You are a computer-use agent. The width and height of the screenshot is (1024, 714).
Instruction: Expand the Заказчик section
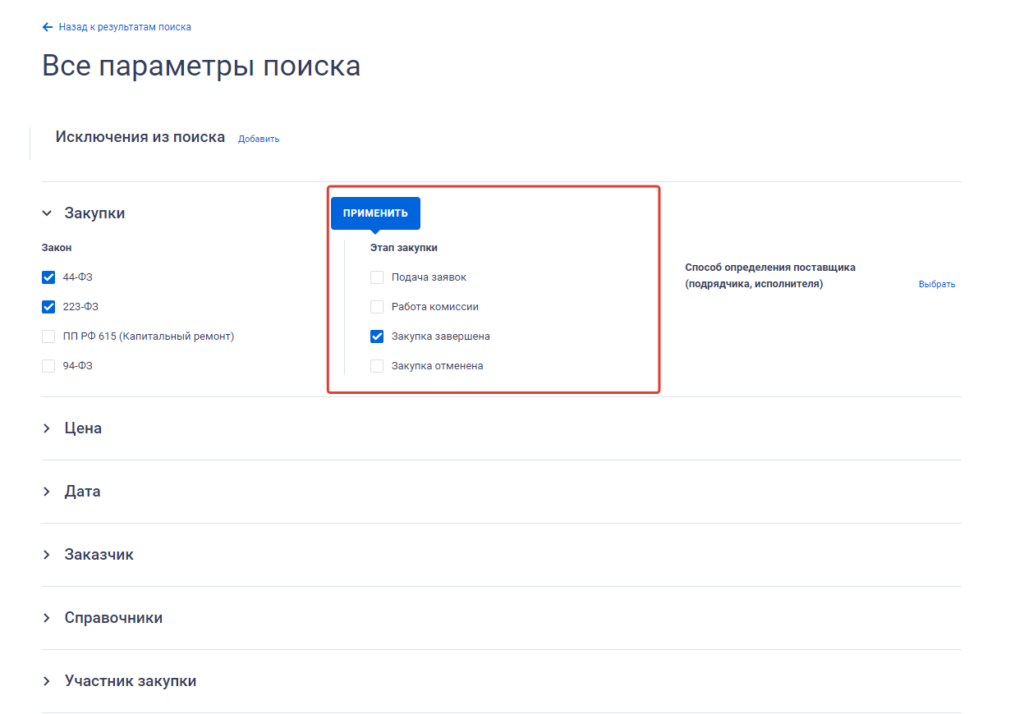[98, 555]
